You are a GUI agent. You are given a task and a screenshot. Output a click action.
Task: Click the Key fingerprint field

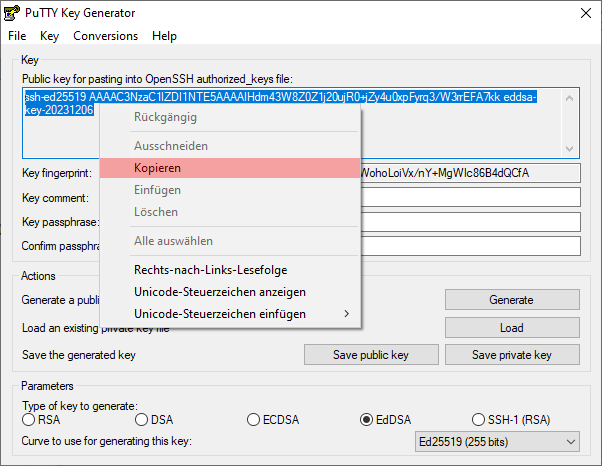pos(470,173)
